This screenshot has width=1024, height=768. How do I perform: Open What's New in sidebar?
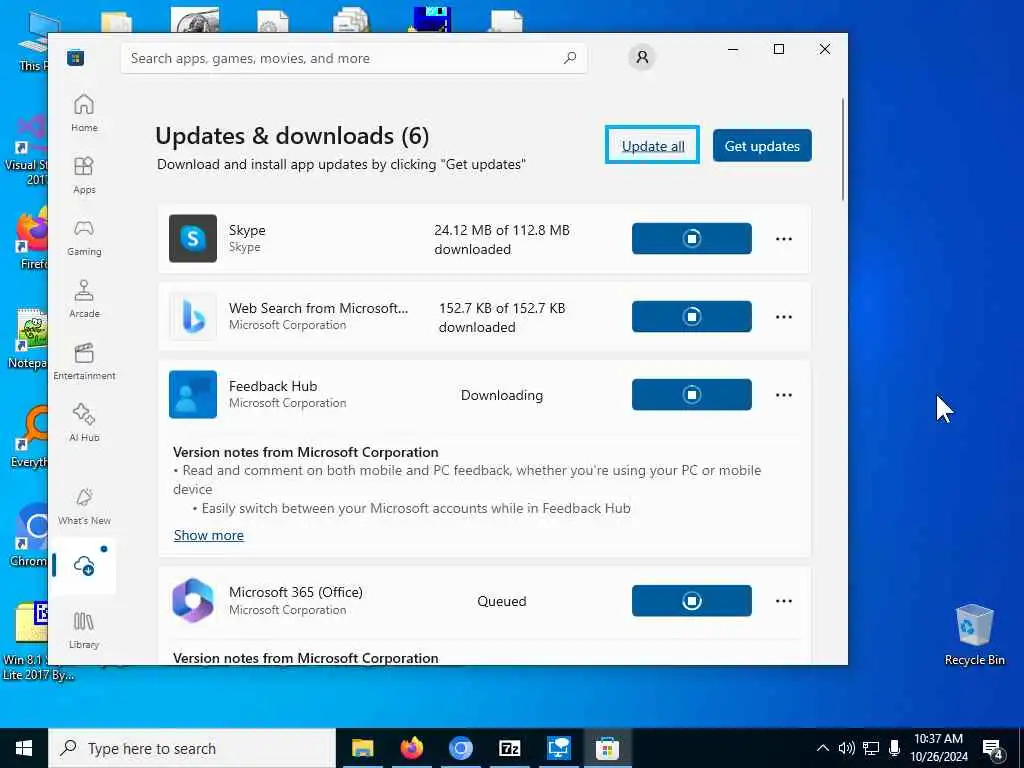84,506
